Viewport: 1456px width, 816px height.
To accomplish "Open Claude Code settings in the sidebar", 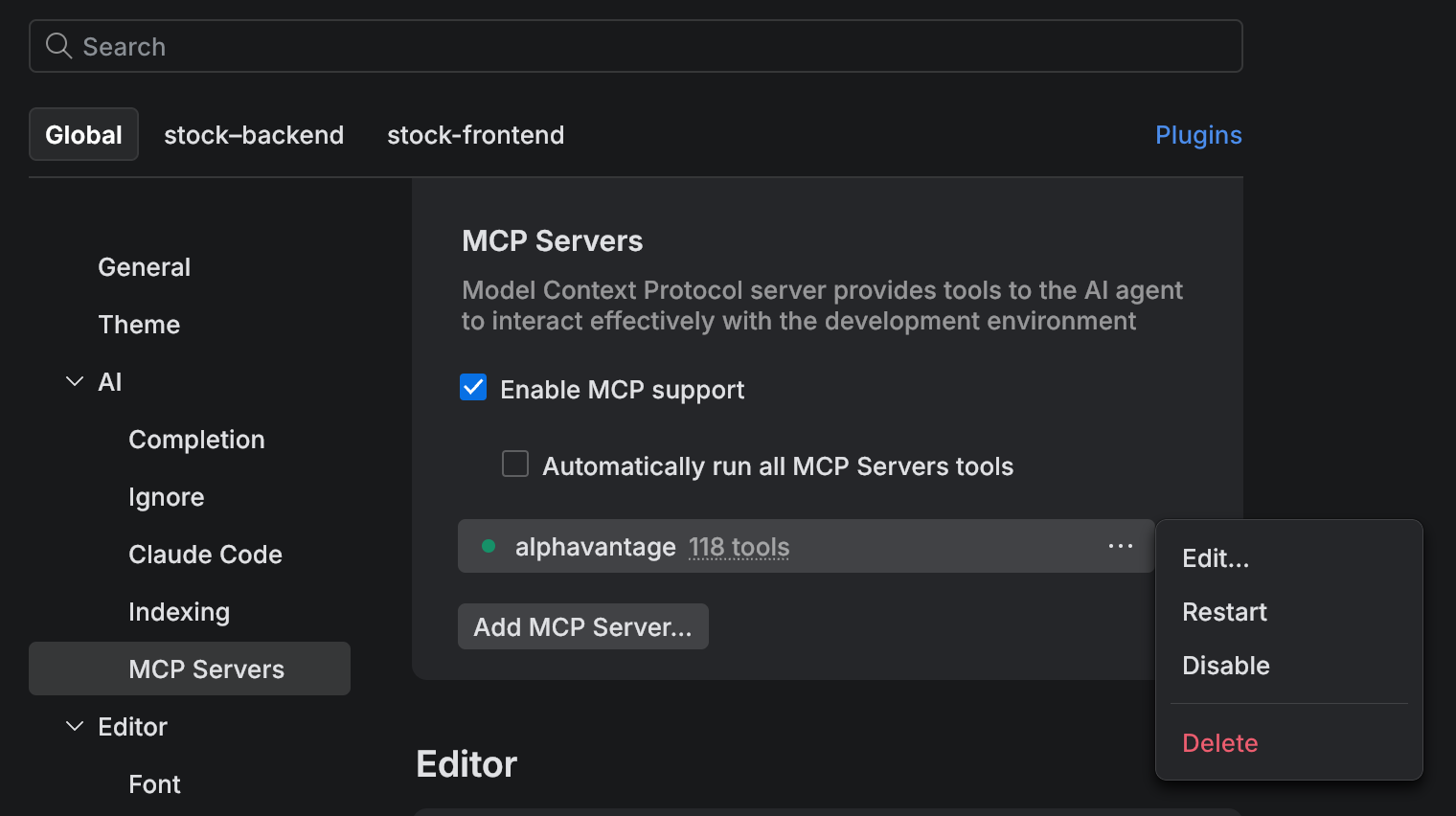I will coord(205,554).
